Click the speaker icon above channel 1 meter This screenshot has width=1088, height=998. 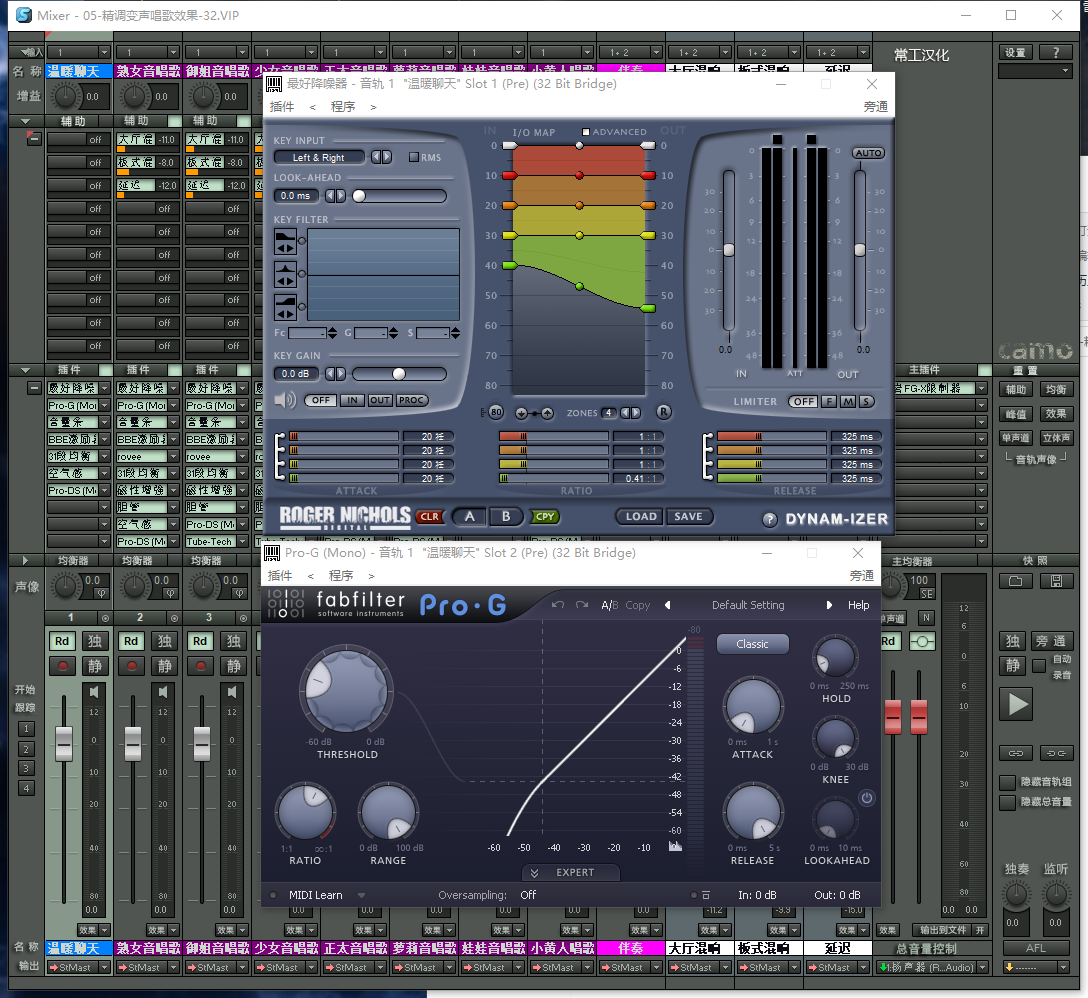[x=94, y=692]
